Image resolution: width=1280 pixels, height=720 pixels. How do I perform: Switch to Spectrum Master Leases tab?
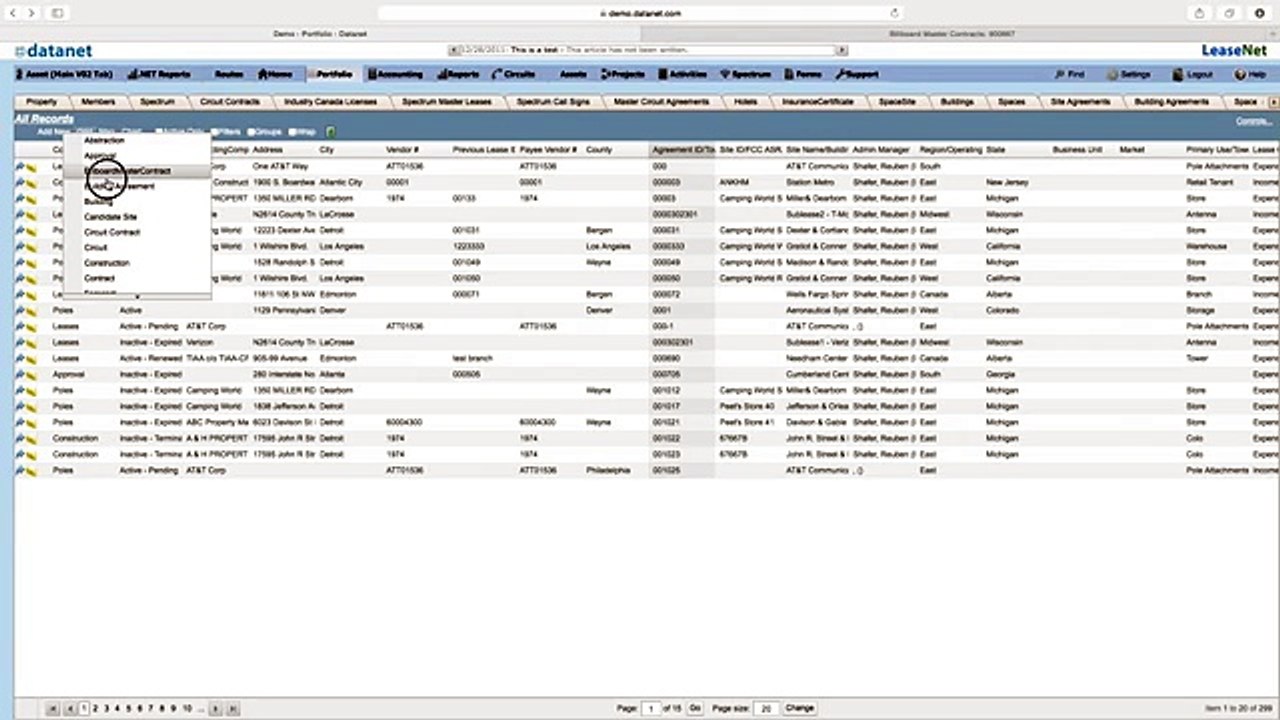(x=447, y=102)
